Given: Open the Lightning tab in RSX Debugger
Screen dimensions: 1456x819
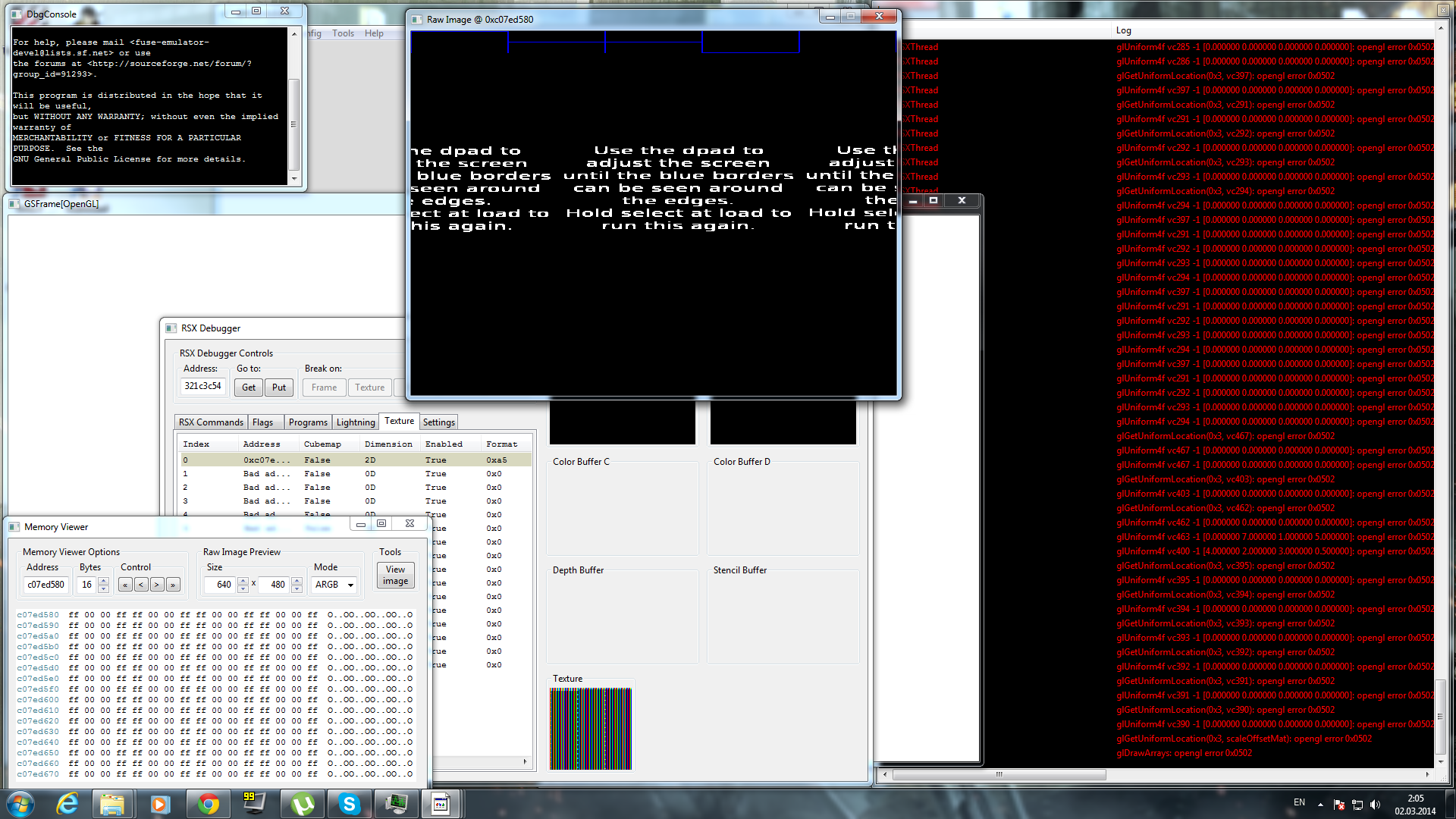Looking at the screenshot, I should click(x=355, y=422).
